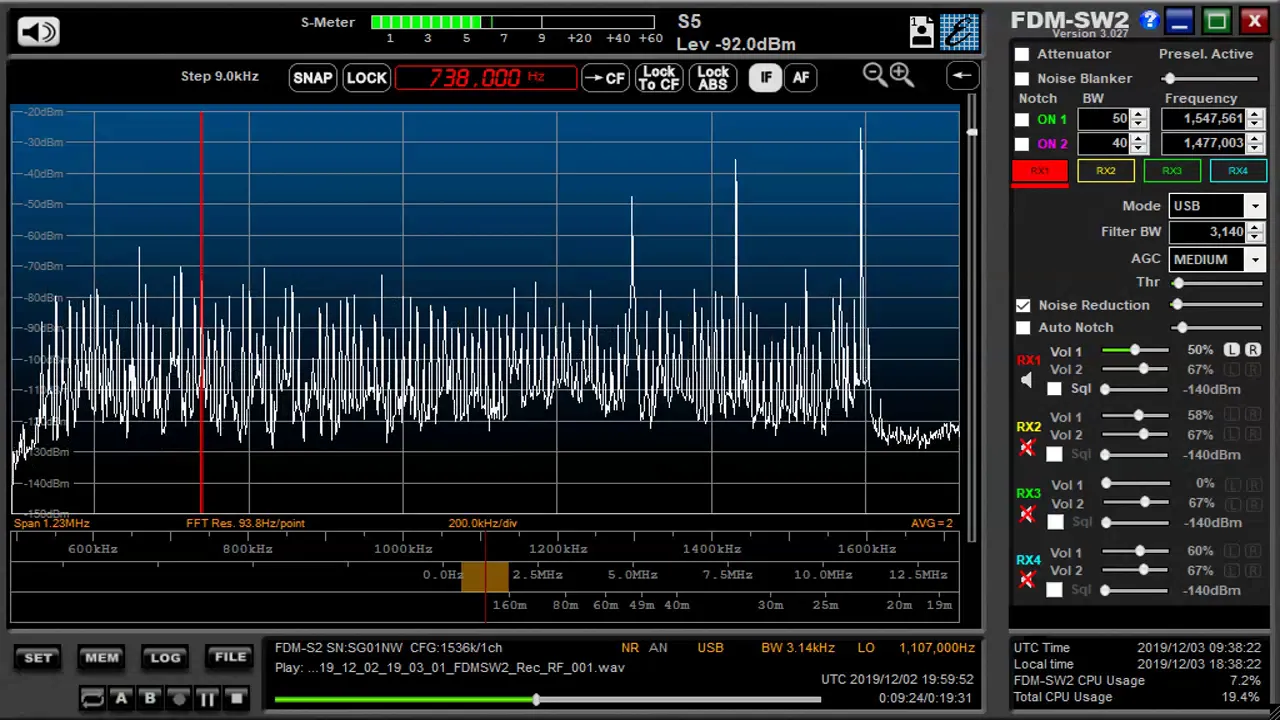Enable the Auto Notch checkbox
1280x720 pixels.
pyautogui.click(x=1023, y=328)
